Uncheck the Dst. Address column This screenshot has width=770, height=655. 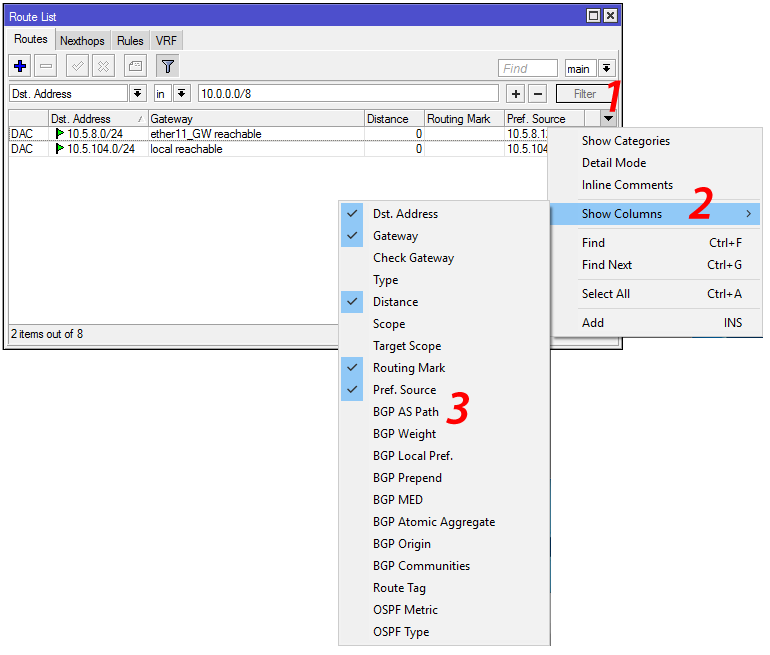(x=405, y=214)
